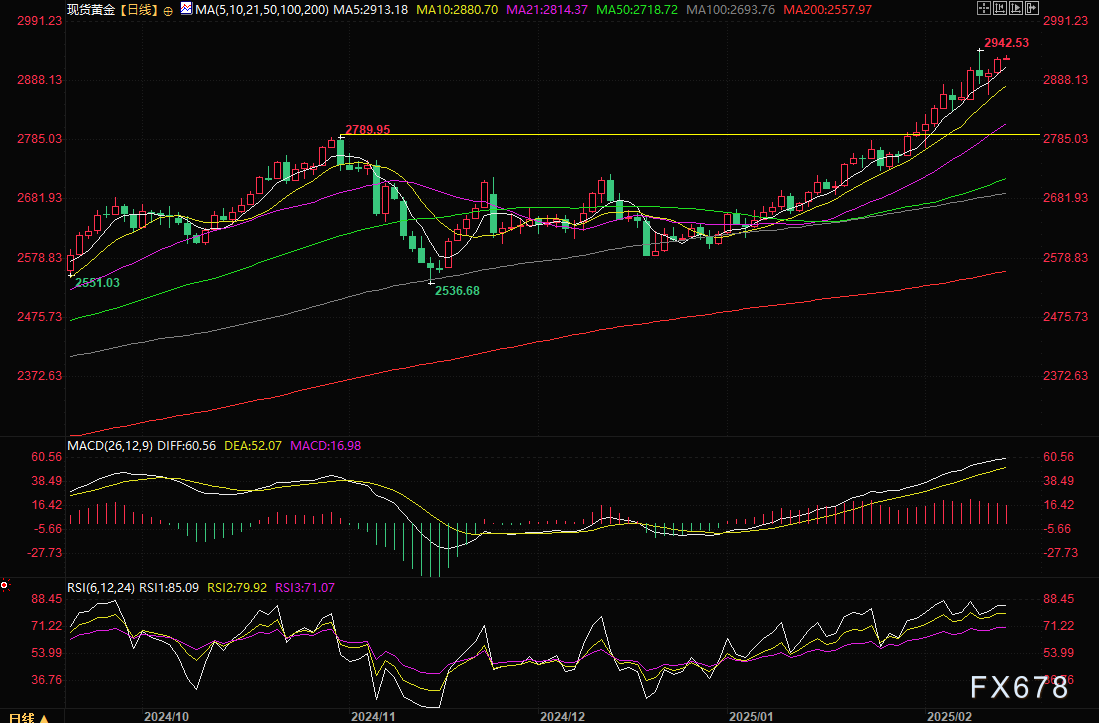Click the FX678 watermark logo

[1022, 688]
